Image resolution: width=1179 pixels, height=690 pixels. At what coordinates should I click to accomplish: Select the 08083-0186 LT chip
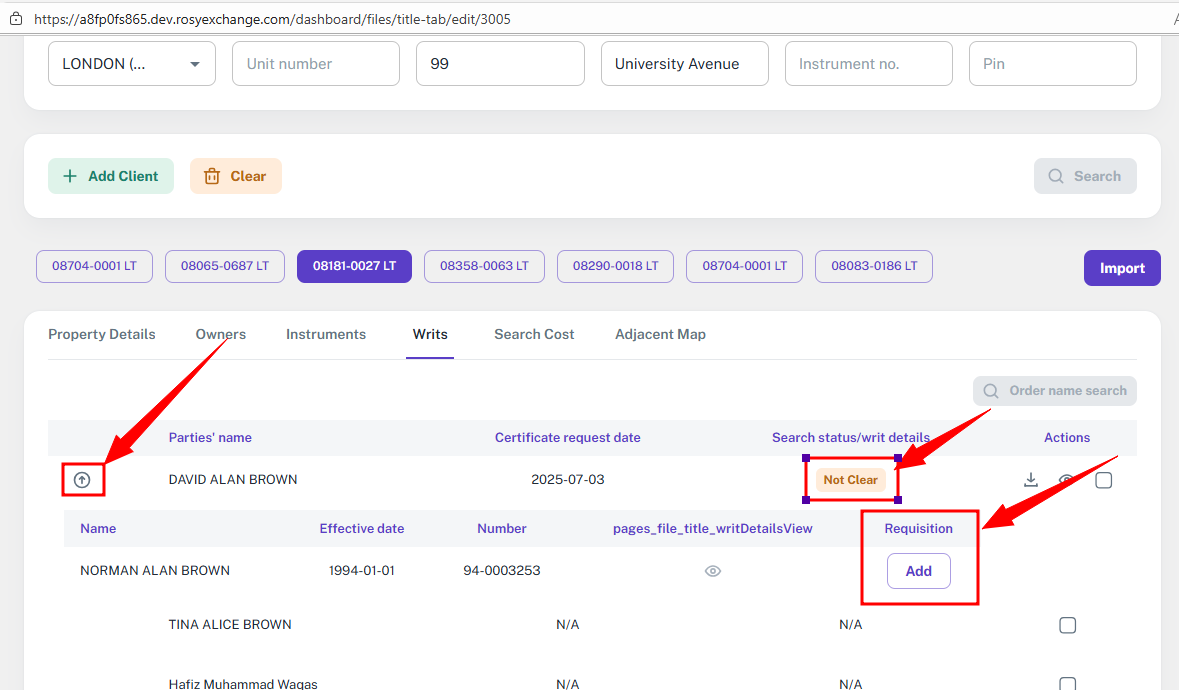point(874,266)
